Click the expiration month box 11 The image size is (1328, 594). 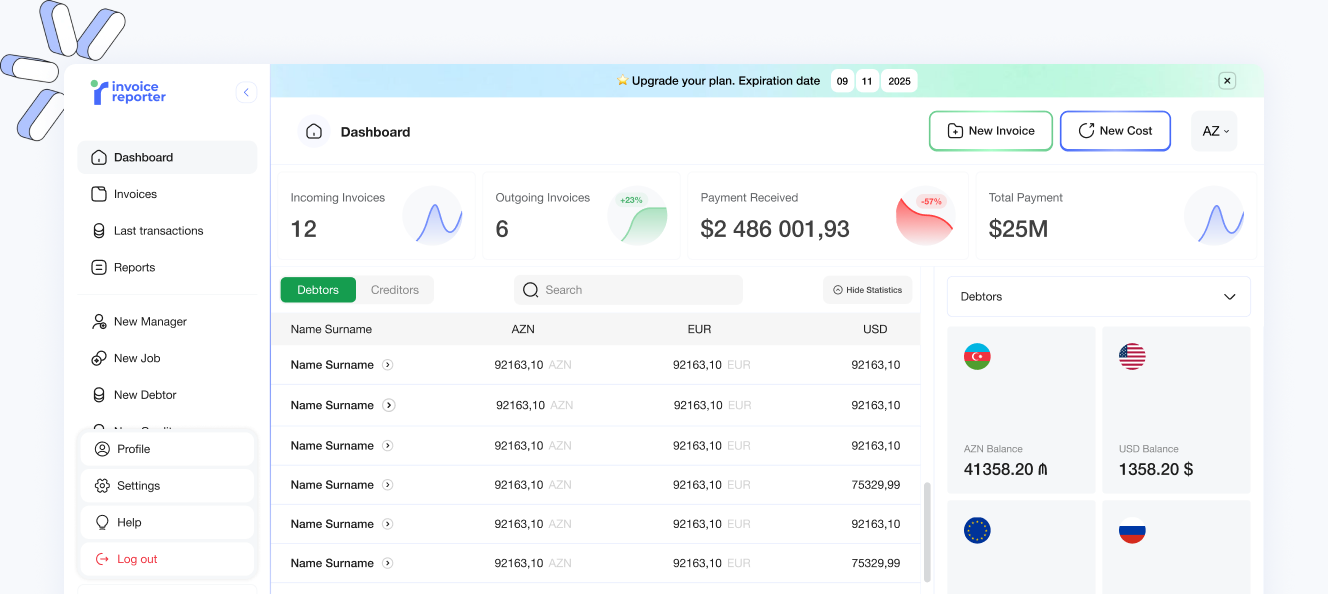[x=867, y=81]
